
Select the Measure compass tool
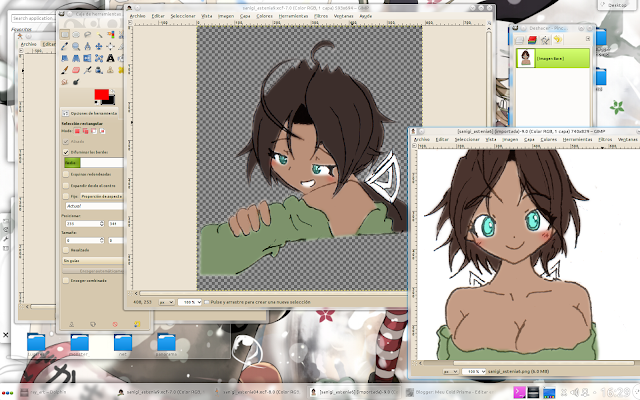pyautogui.click(x=87, y=46)
